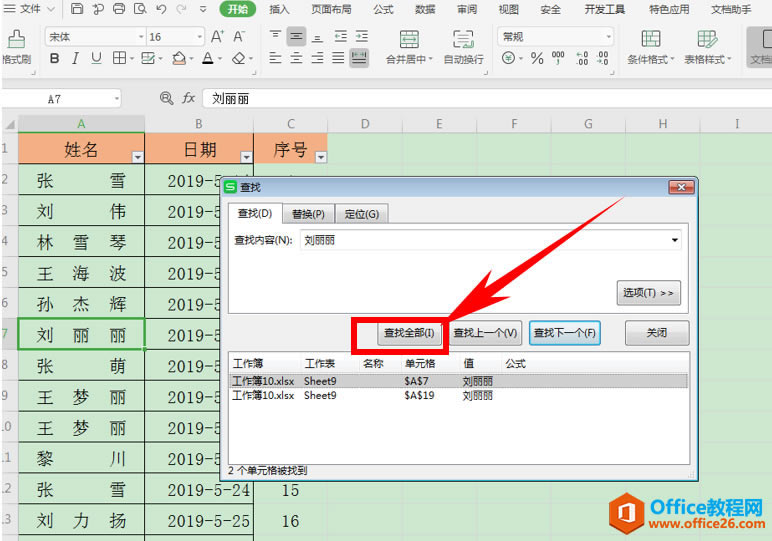Click the align right icon
The height and width of the screenshot is (541, 772).
pyautogui.click(x=318, y=59)
